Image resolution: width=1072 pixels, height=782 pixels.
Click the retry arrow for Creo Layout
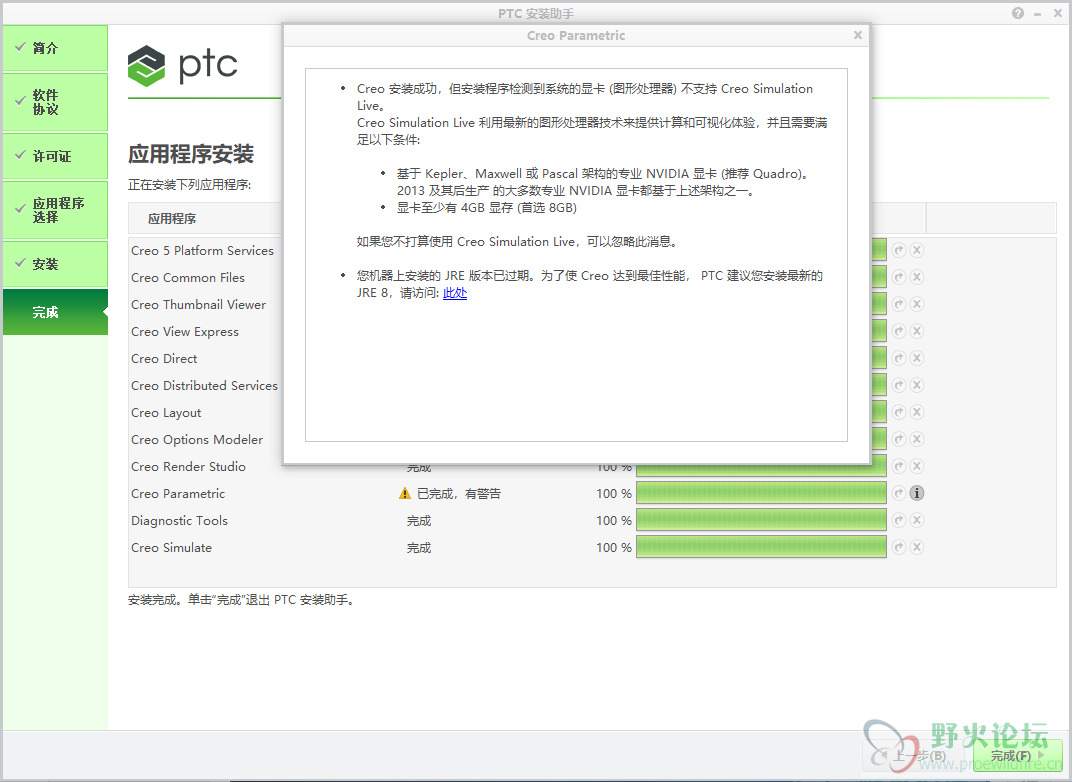[899, 412]
